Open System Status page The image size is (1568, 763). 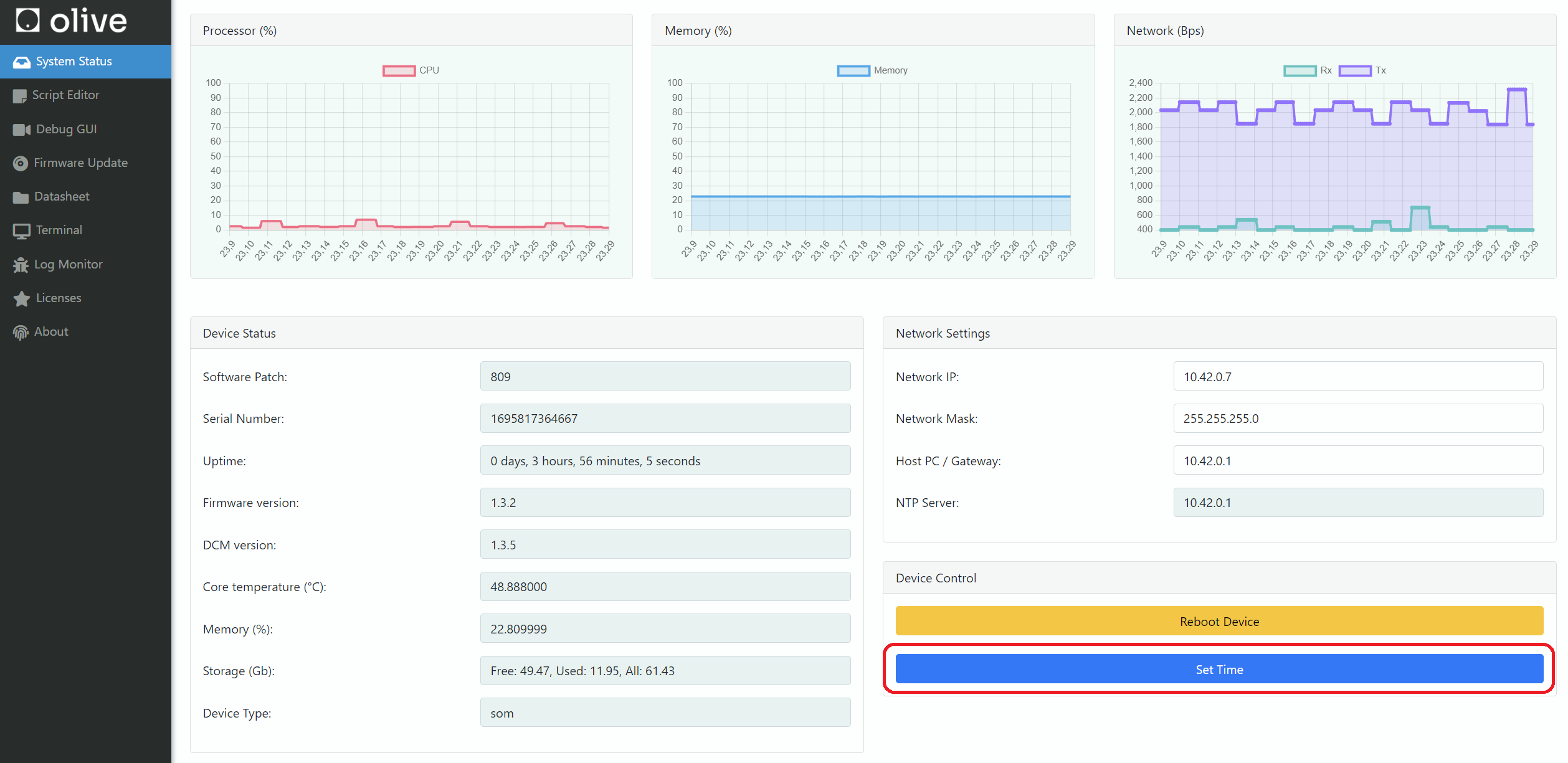[x=85, y=62]
